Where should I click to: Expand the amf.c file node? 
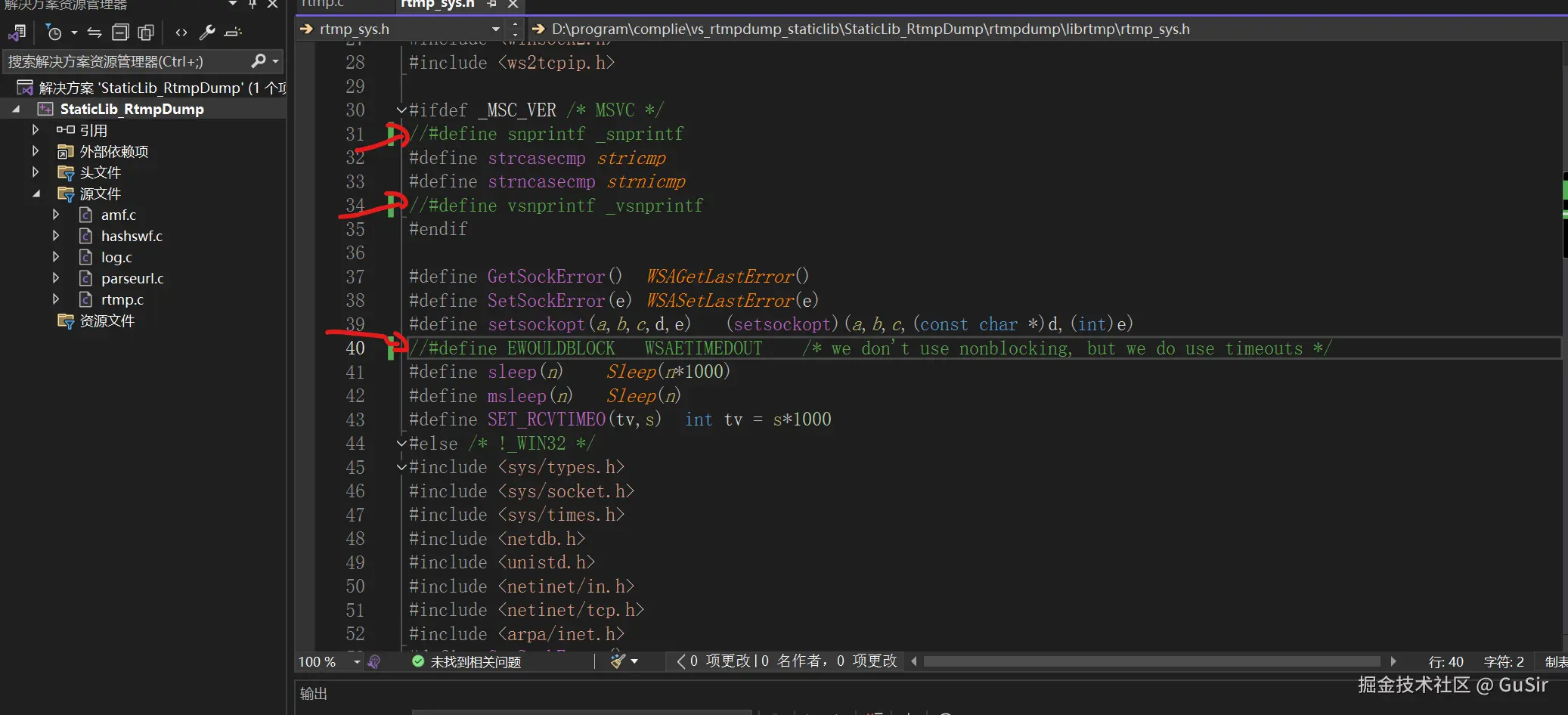(x=56, y=215)
